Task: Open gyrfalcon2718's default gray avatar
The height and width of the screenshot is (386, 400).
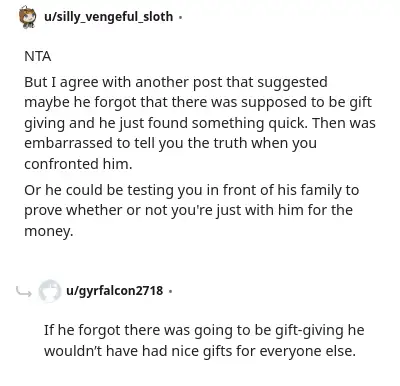Action: (x=50, y=291)
